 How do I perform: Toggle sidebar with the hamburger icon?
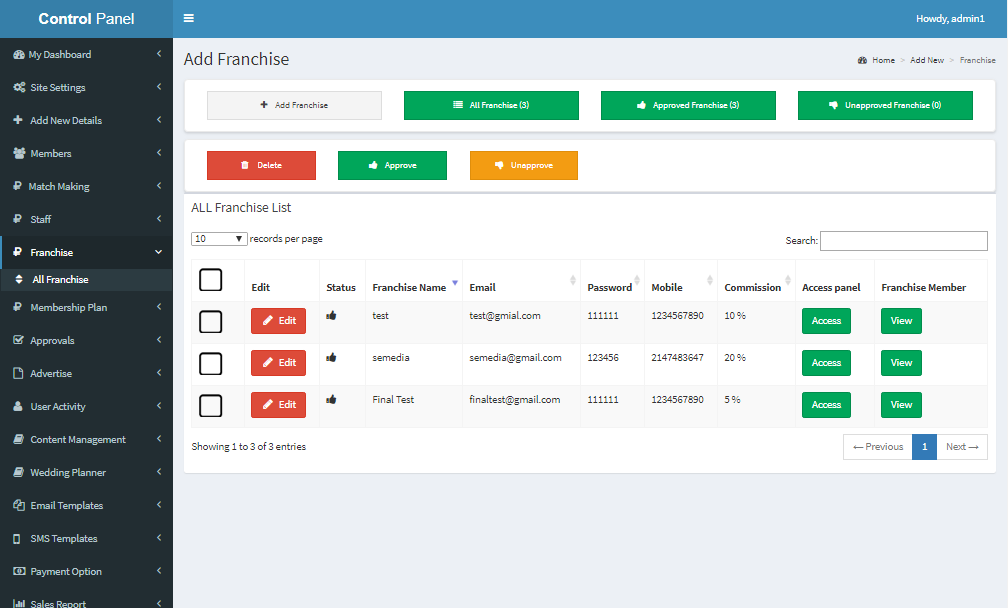(188, 18)
